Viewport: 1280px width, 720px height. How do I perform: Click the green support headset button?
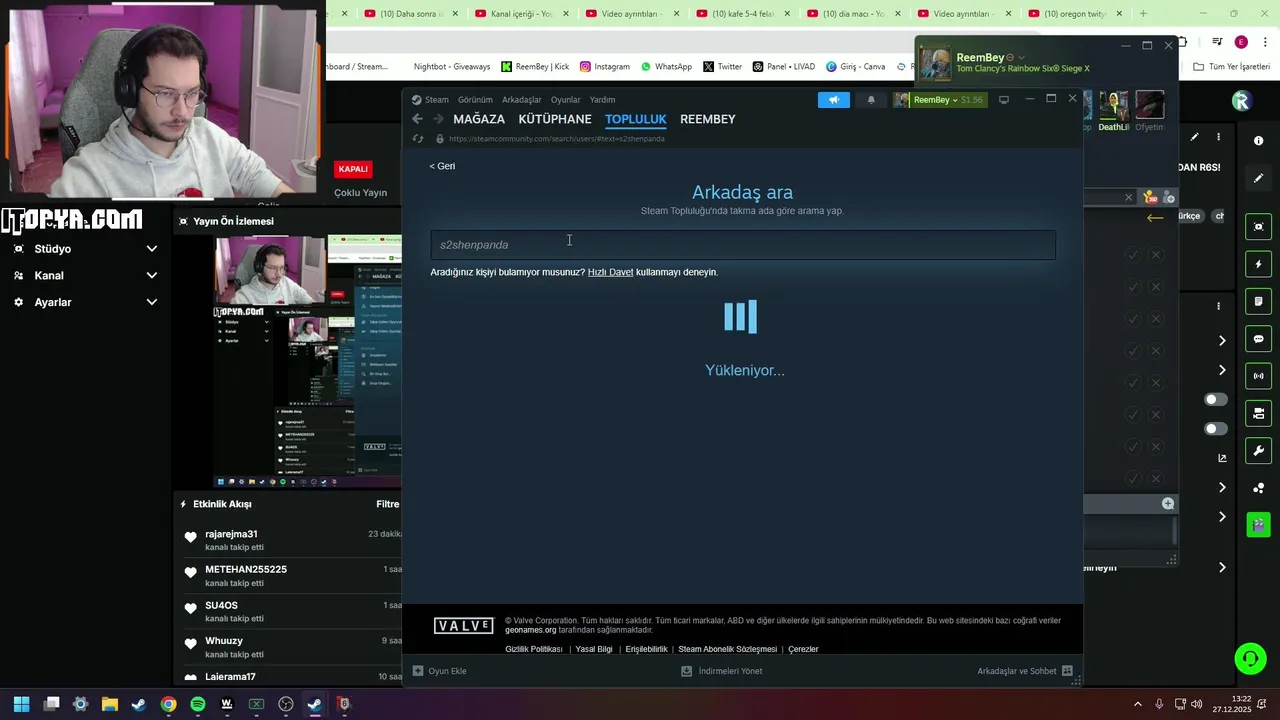[x=1250, y=658]
